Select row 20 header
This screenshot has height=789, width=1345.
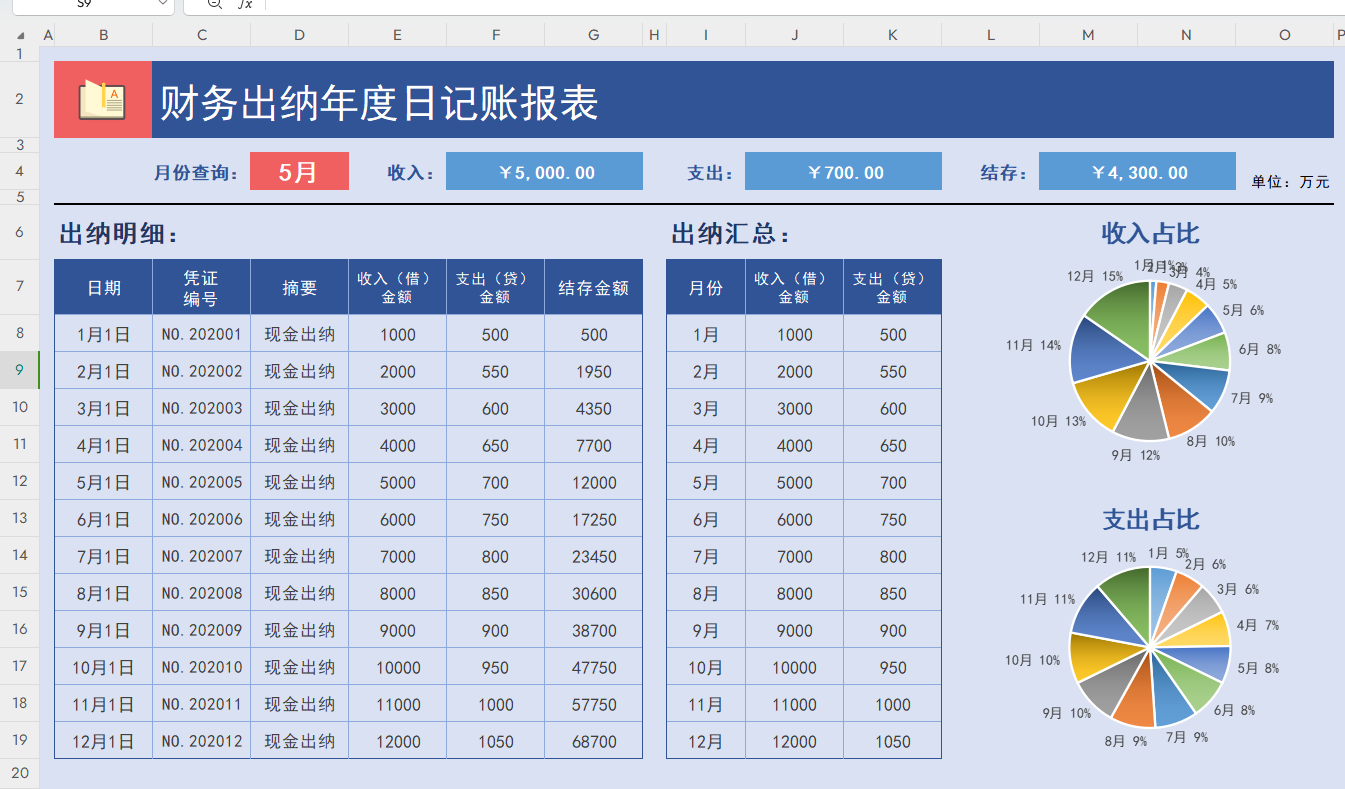pyautogui.click(x=20, y=772)
